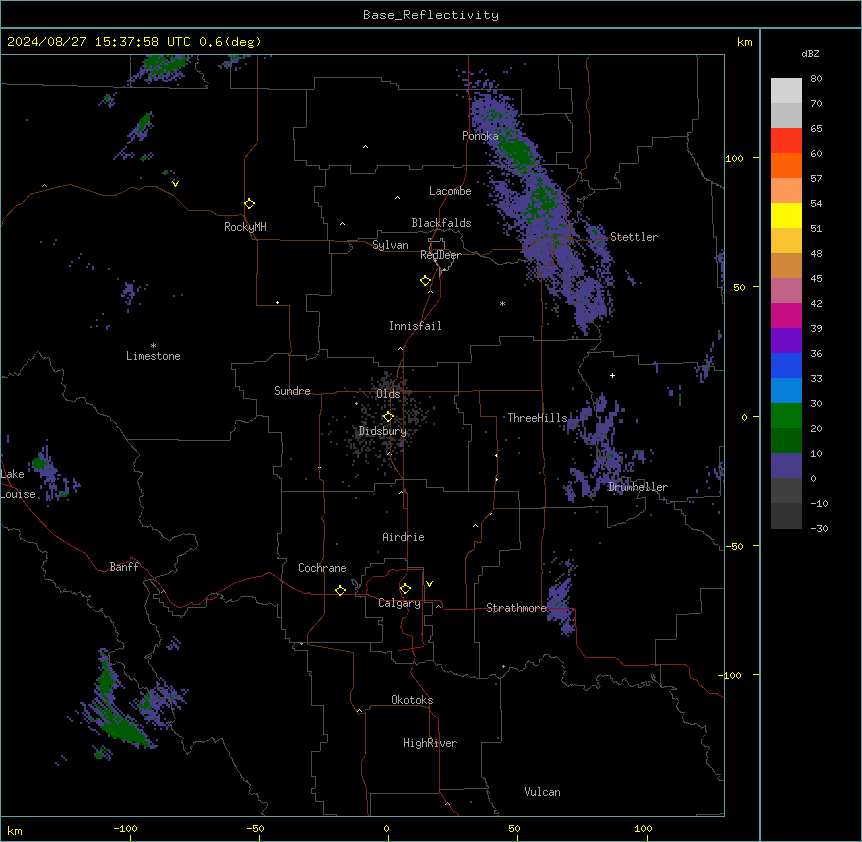Click the blue 36 dBZ legend swatch

pos(786,365)
